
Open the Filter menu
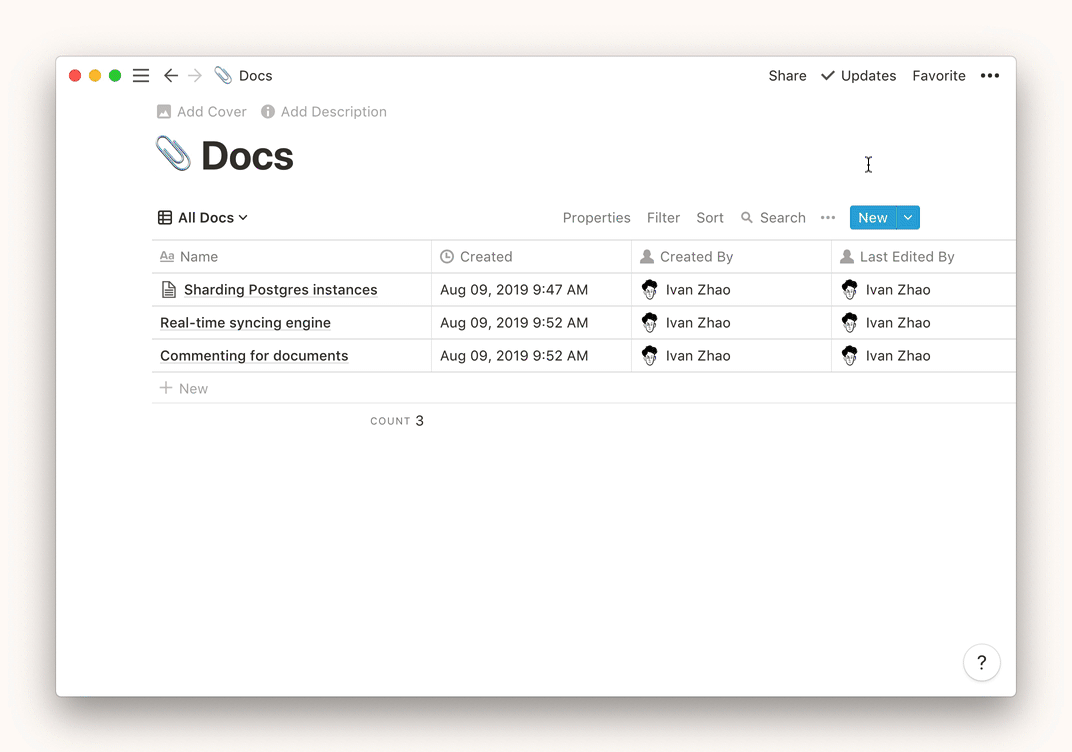(663, 218)
